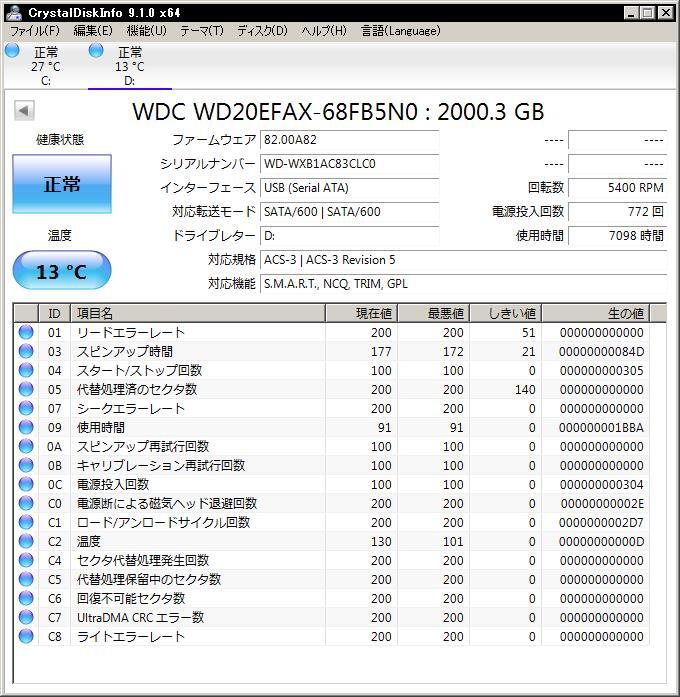Image resolution: width=680 pixels, height=697 pixels.
Task: Click the serial number field WD-WXB1AC83CLC0
Action: (349, 164)
